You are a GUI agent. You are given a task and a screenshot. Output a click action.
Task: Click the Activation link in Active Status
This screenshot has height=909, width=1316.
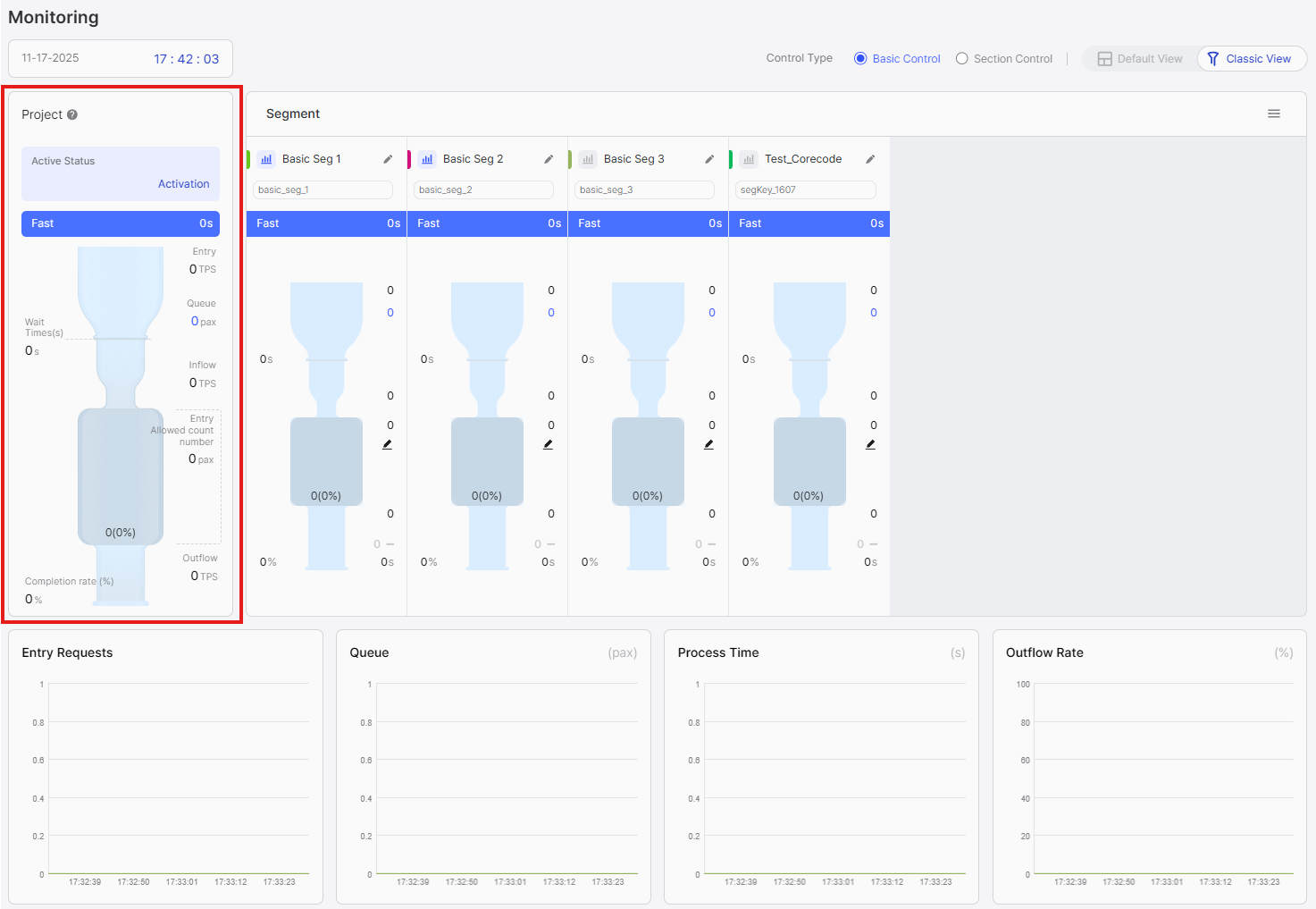[183, 183]
